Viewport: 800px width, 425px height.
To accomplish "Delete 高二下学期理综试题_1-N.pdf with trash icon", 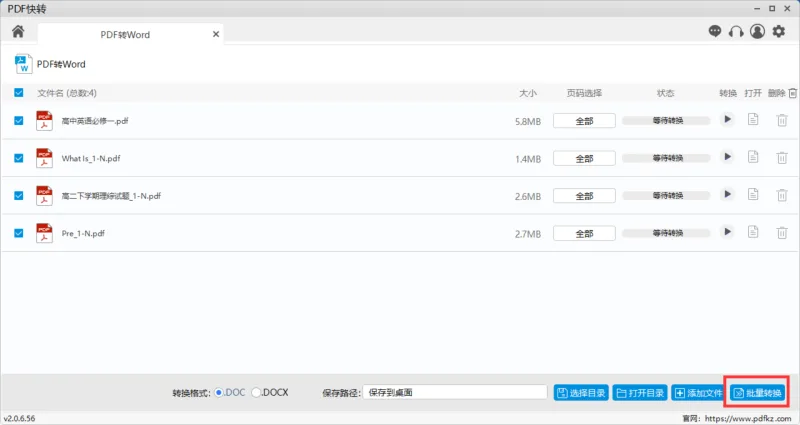I will [782, 195].
